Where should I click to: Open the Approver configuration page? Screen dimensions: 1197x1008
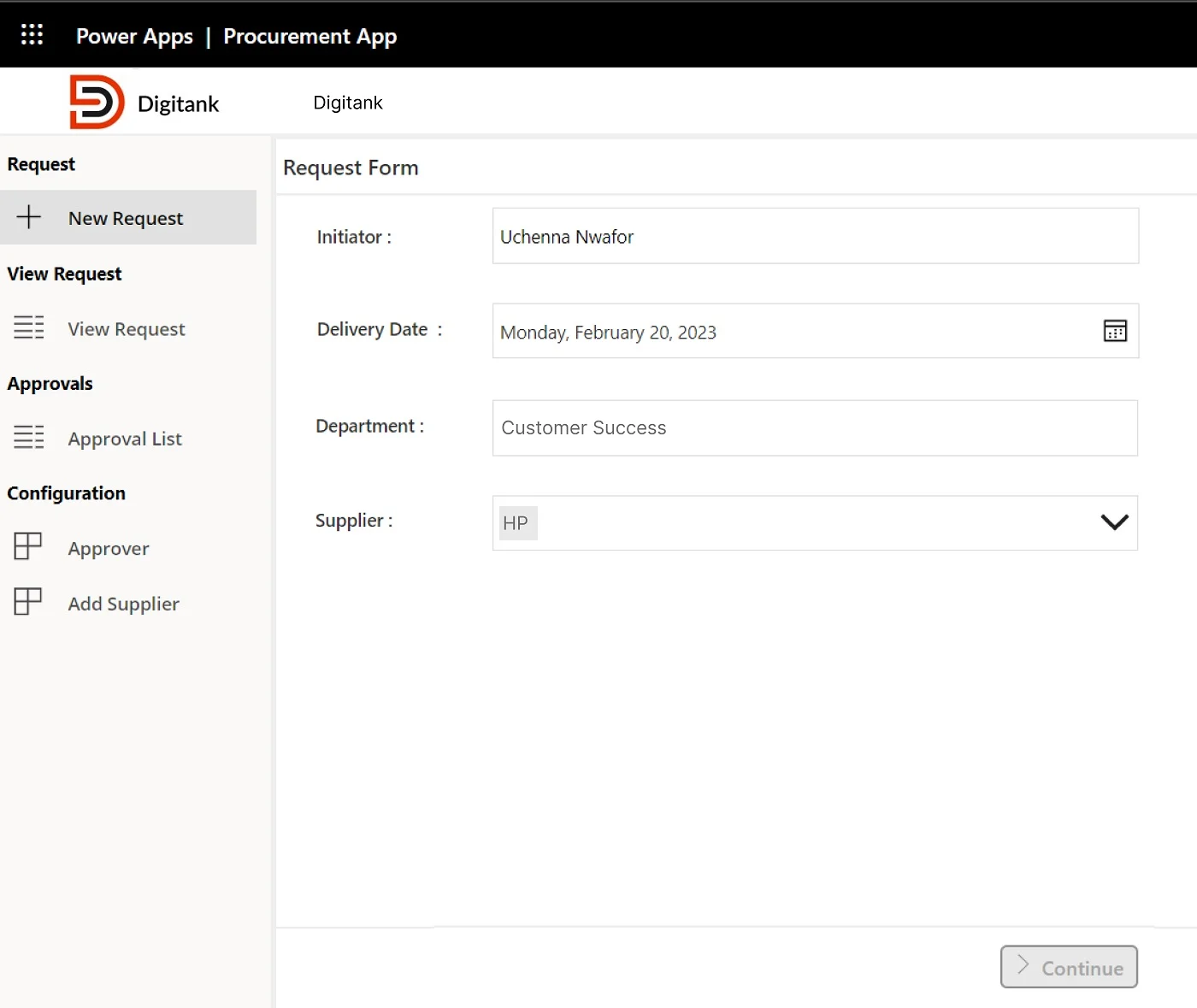[x=109, y=549]
